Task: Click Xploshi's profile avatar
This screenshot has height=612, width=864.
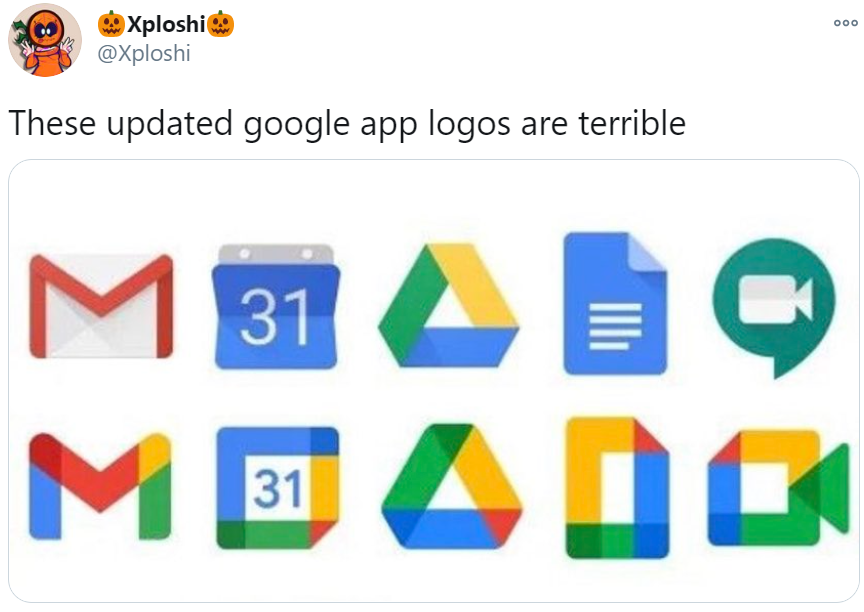Action: coord(48,42)
